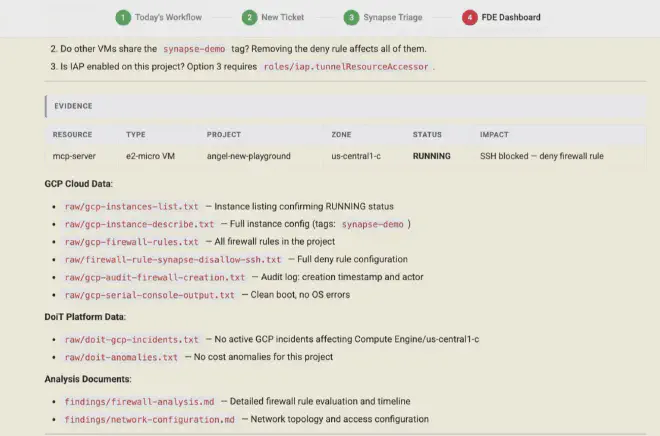Open raw/gcp-instances-list.txt file
660x436 pixels.
pos(131,207)
